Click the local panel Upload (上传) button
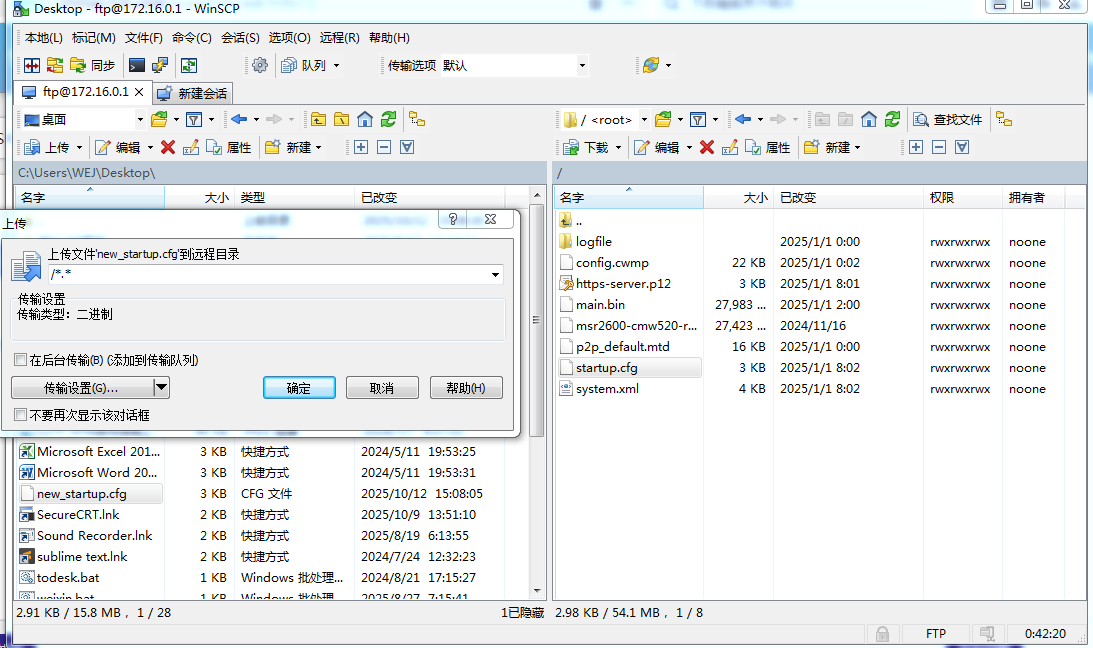1093x648 pixels. click(x=47, y=147)
